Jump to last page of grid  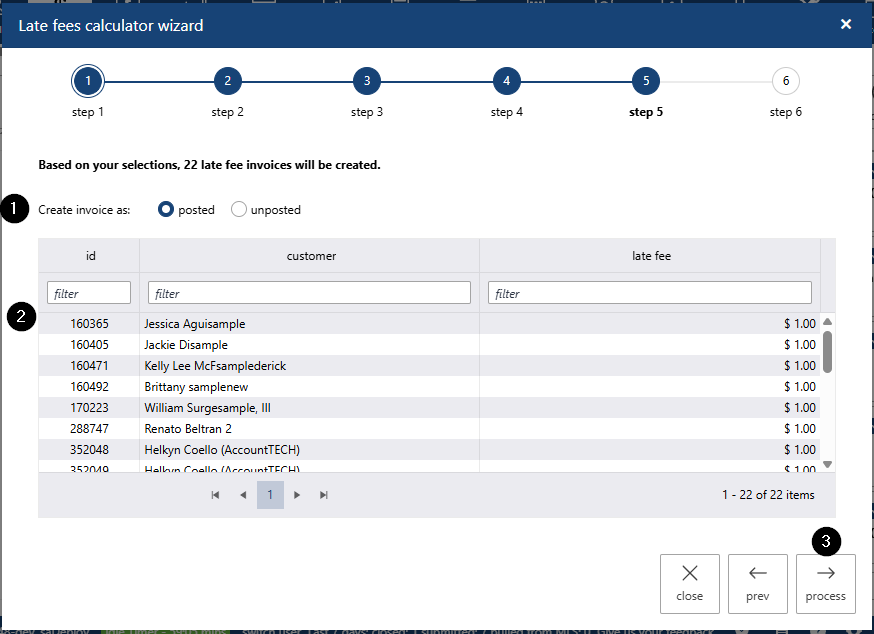[x=324, y=495]
